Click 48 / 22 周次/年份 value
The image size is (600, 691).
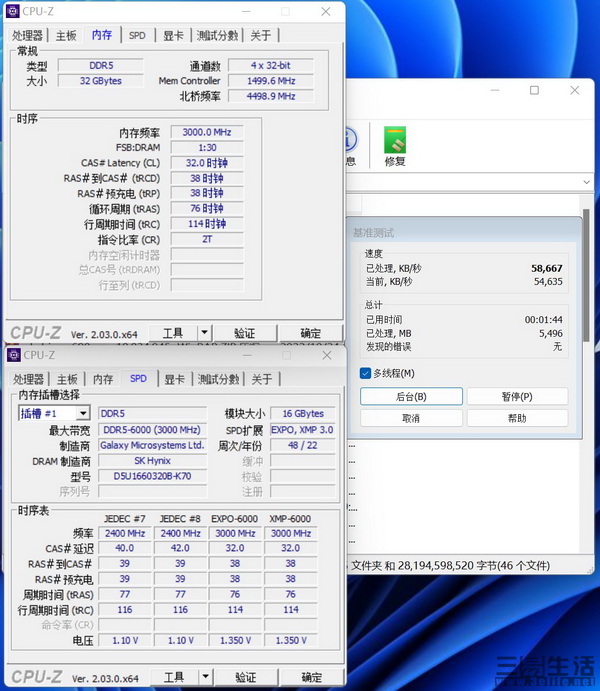[x=303, y=445]
